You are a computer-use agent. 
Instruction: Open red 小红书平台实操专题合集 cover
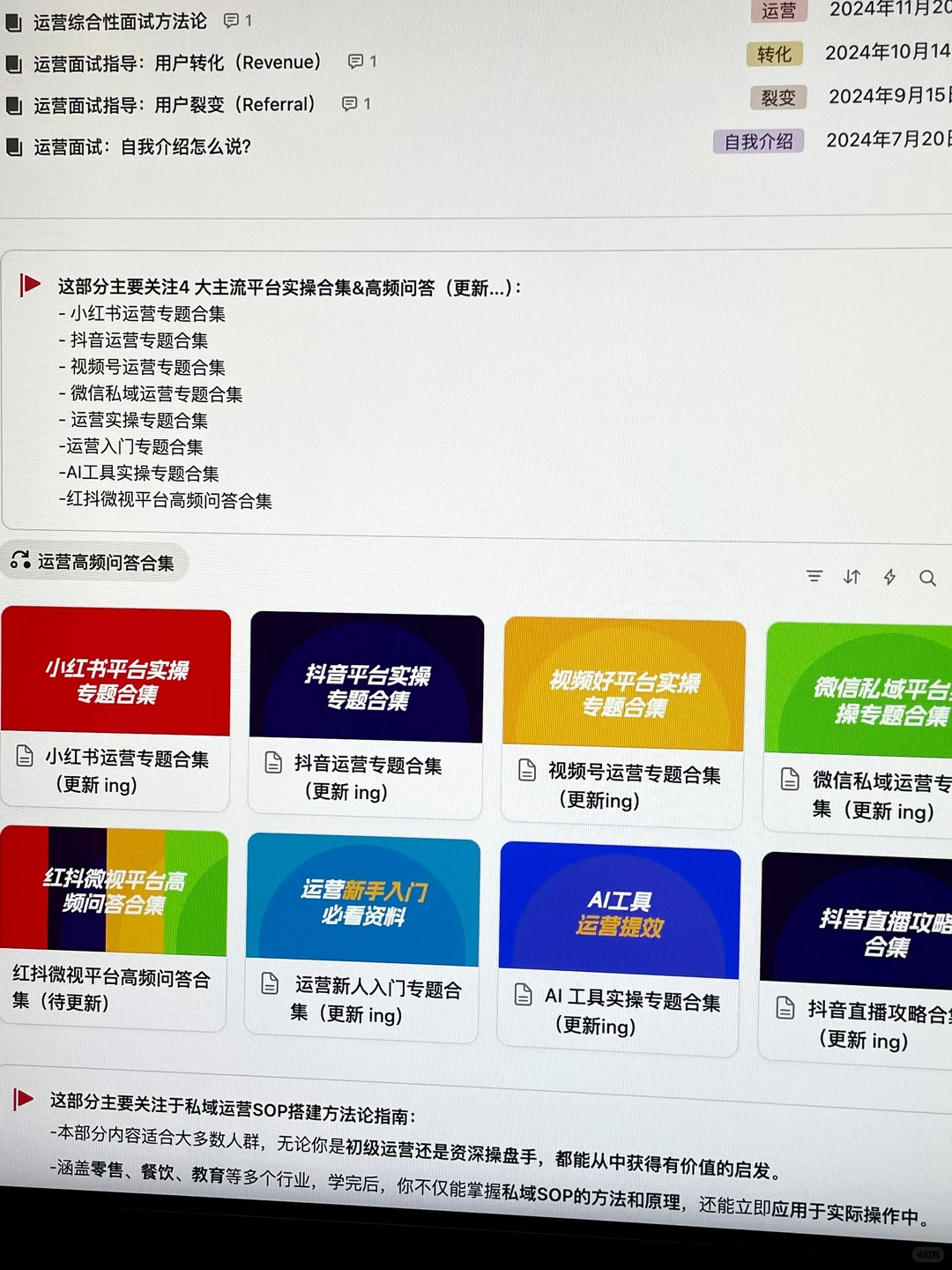[116, 672]
